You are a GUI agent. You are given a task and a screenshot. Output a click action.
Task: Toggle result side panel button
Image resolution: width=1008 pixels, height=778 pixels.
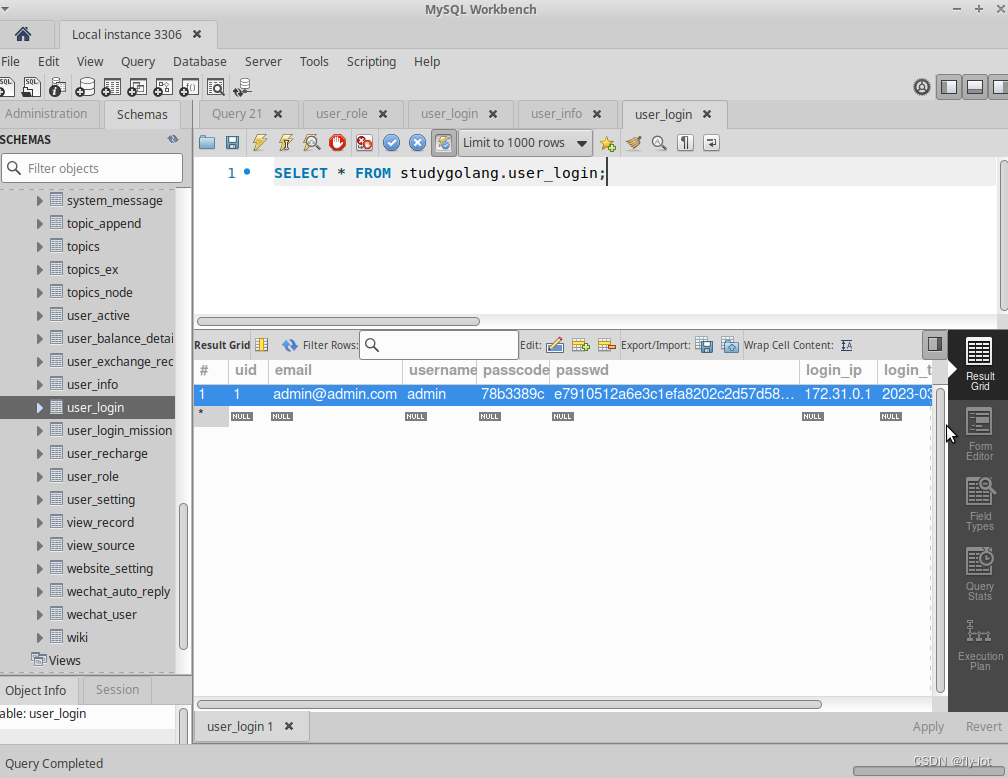point(935,345)
